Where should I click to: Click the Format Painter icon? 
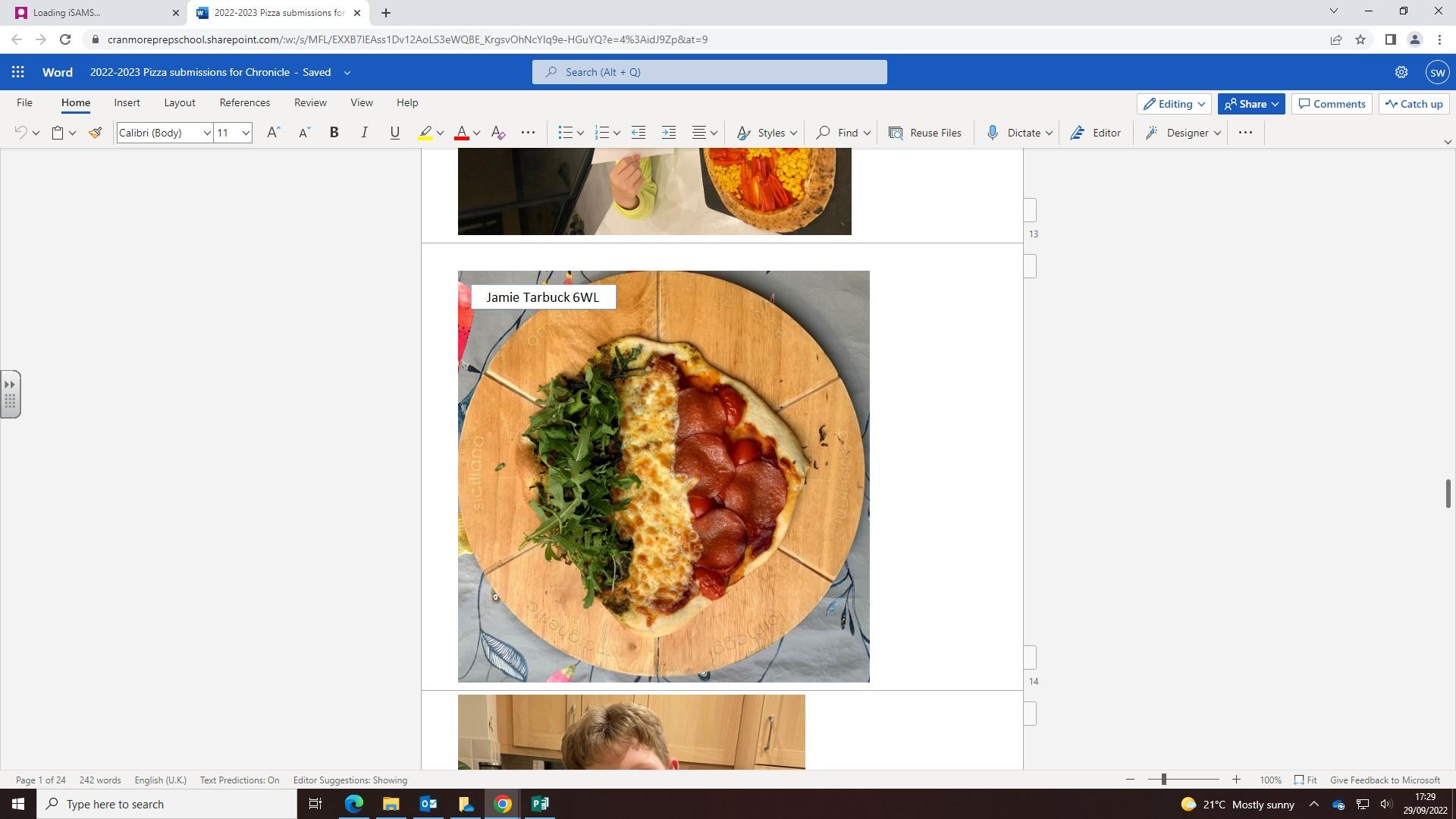(95, 133)
